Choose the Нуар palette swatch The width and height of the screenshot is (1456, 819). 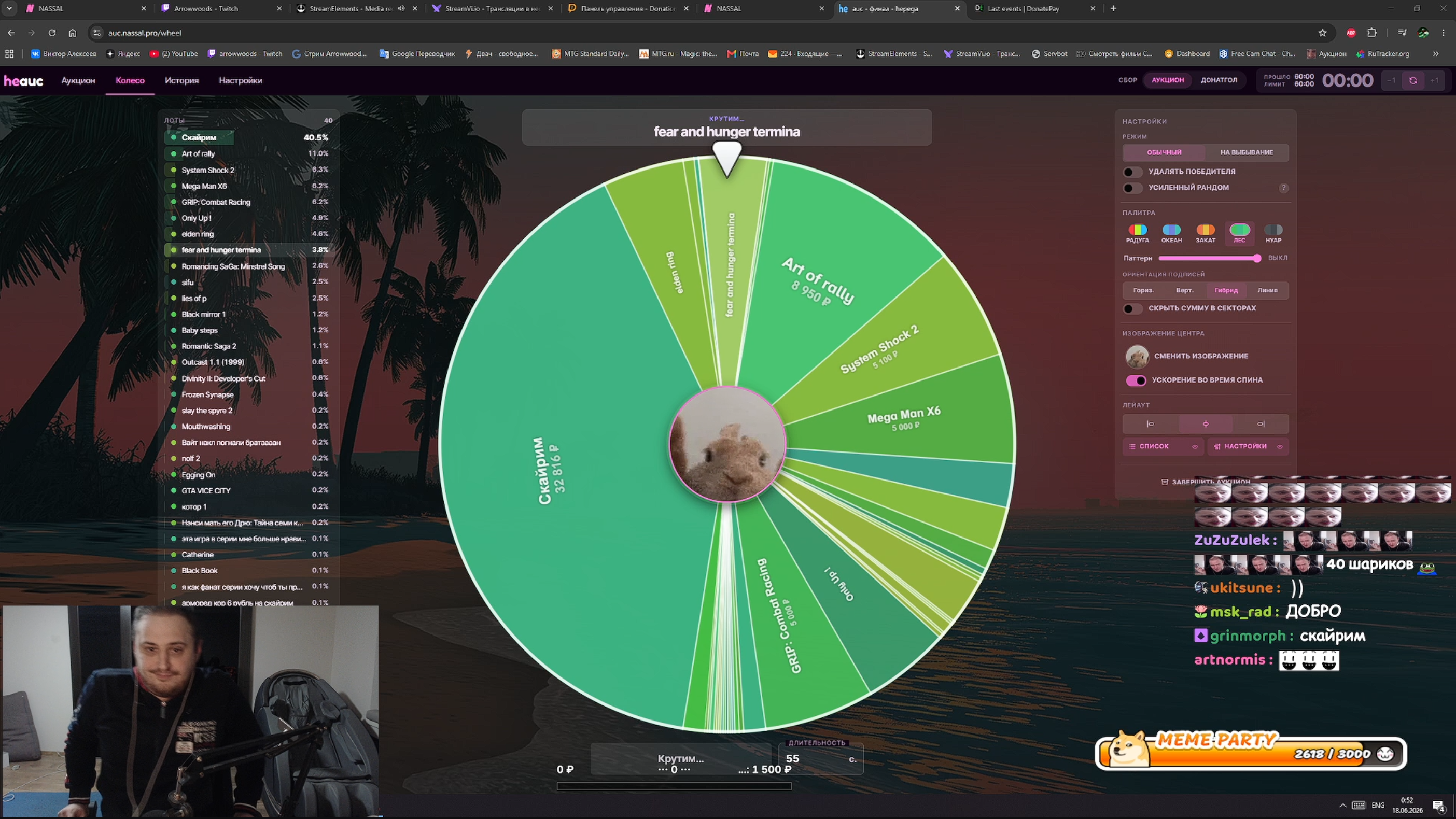(x=1273, y=233)
